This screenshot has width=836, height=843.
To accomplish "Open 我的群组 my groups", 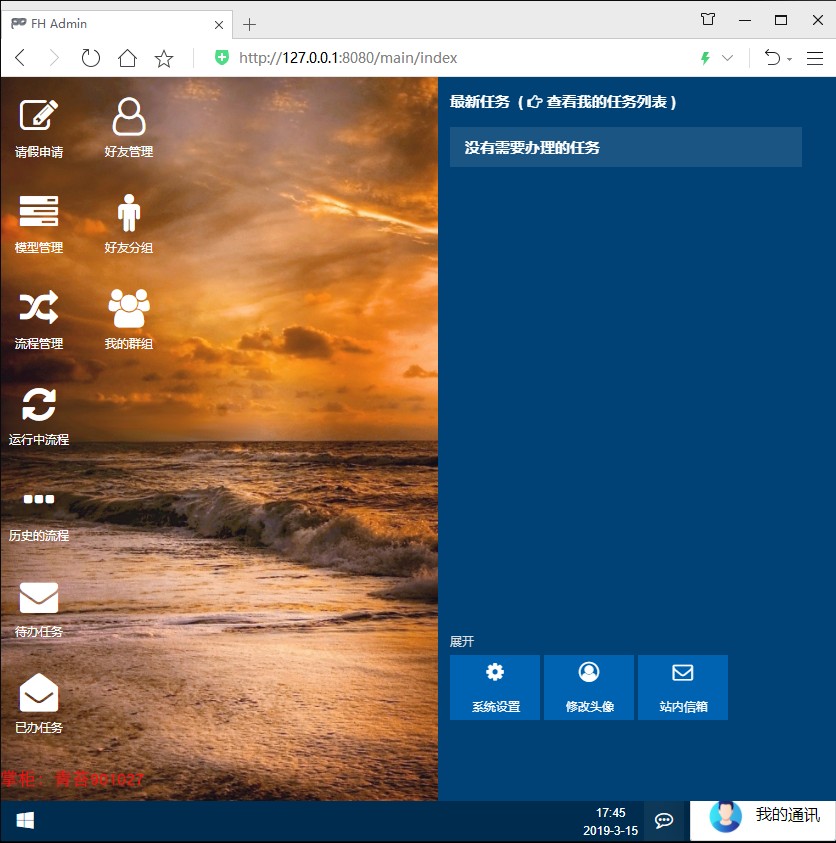I will (128, 320).
